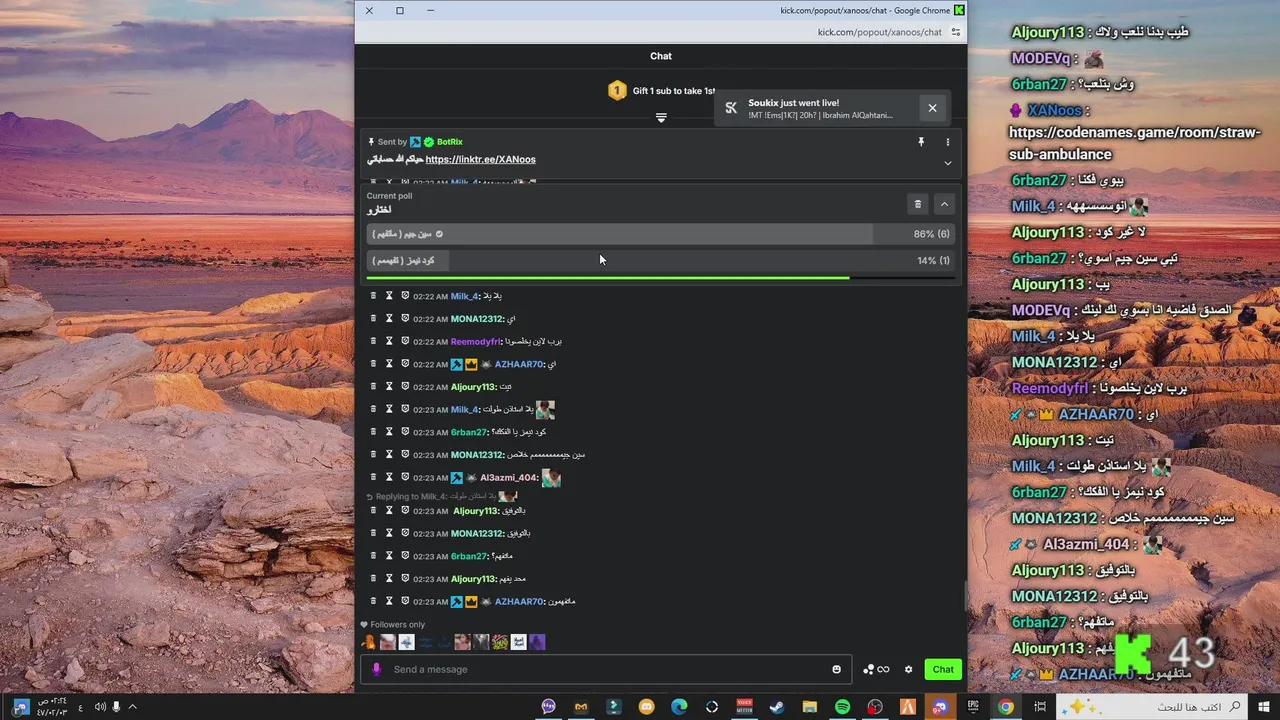Click the Chat header title
The width and height of the screenshot is (1280, 720).
click(x=661, y=56)
